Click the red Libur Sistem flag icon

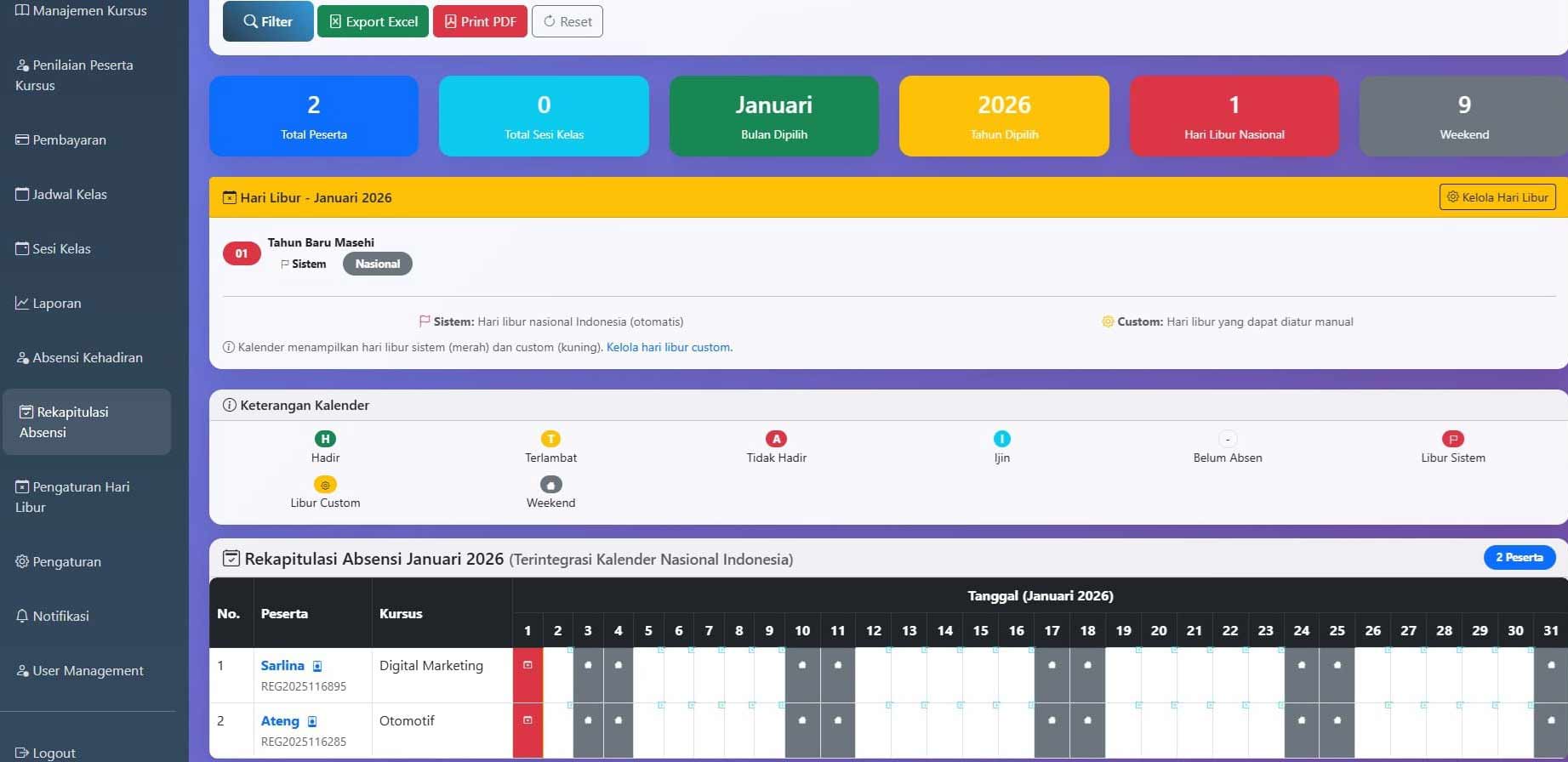click(1452, 439)
